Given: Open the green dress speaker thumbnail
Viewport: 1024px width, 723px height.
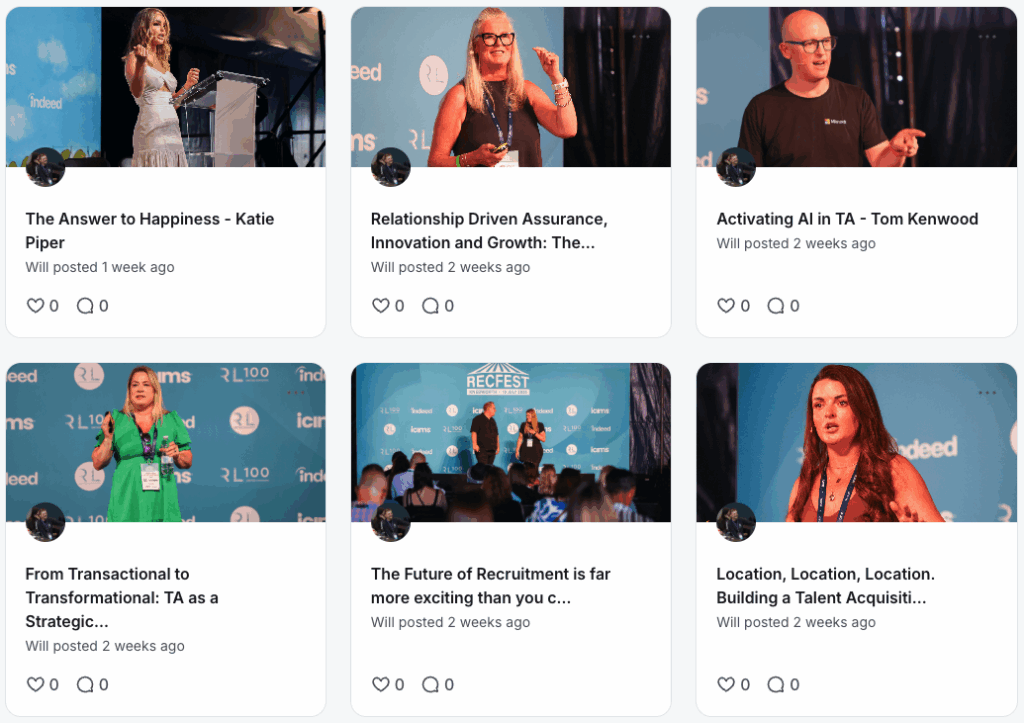Looking at the screenshot, I should point(166,442).
